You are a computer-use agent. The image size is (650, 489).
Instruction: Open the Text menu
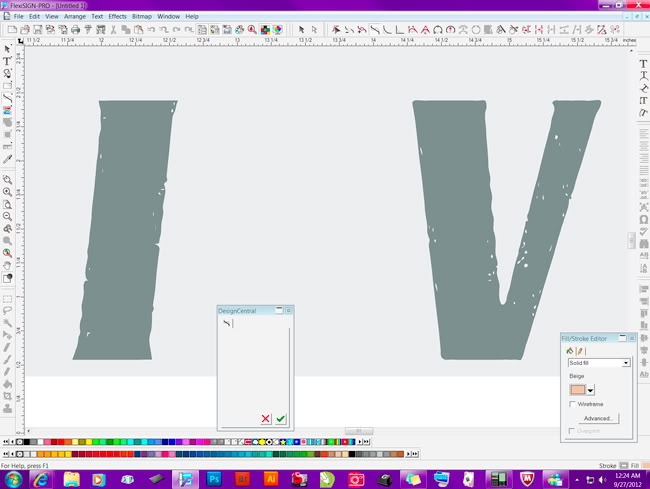(x=97, y=16)
